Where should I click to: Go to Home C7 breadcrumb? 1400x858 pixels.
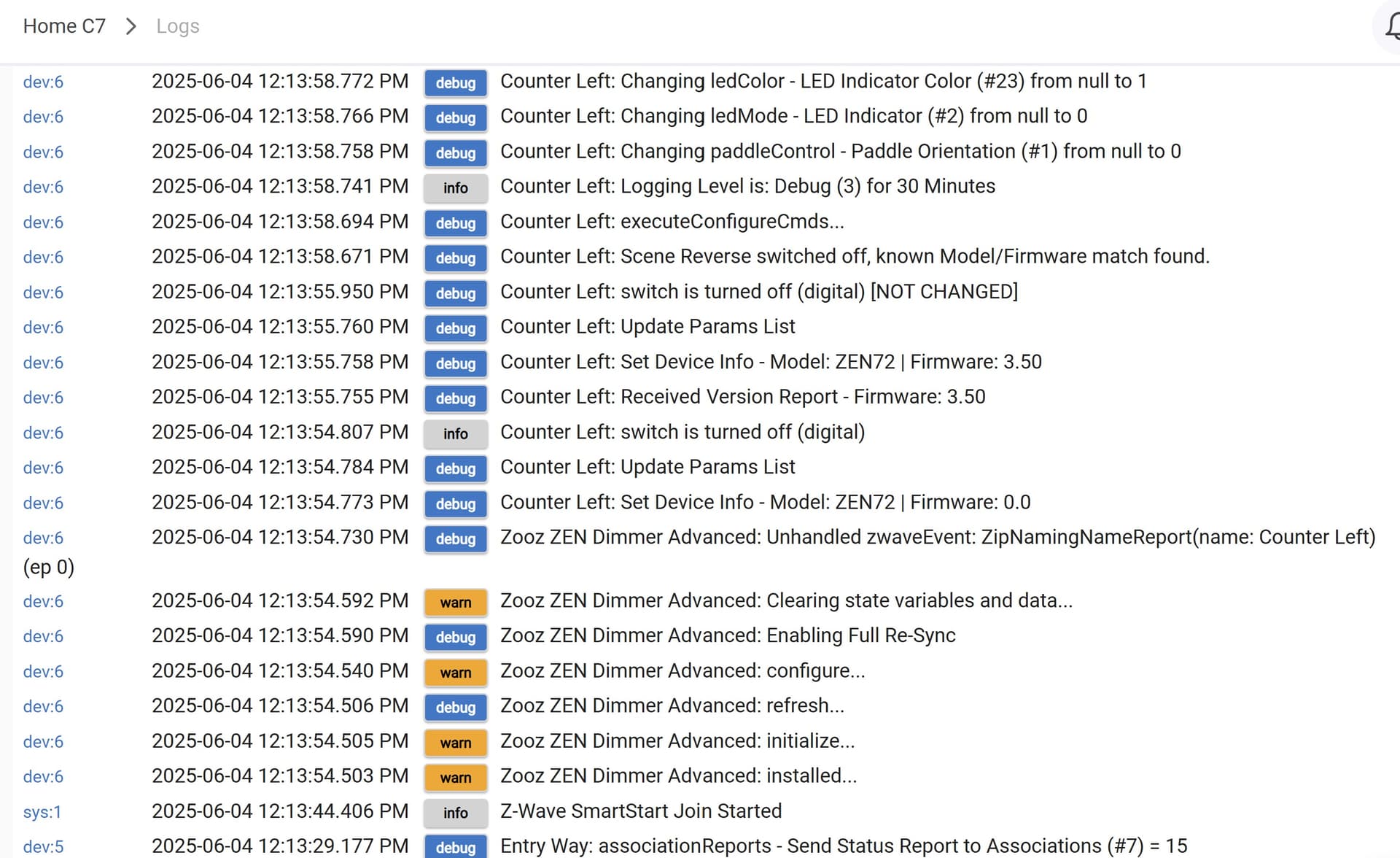coord(64,26)
